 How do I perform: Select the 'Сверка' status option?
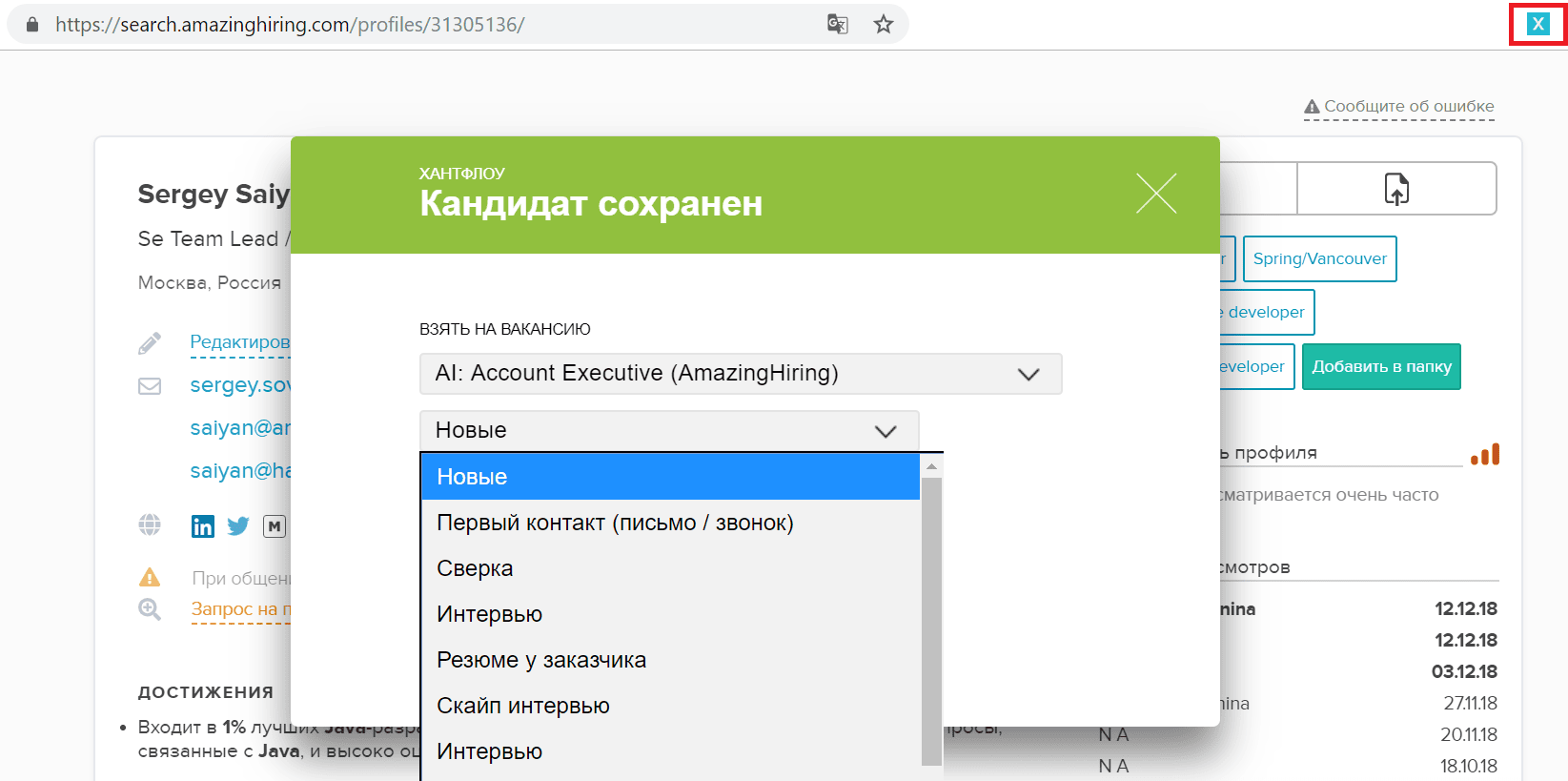click(x=670, y=568)
